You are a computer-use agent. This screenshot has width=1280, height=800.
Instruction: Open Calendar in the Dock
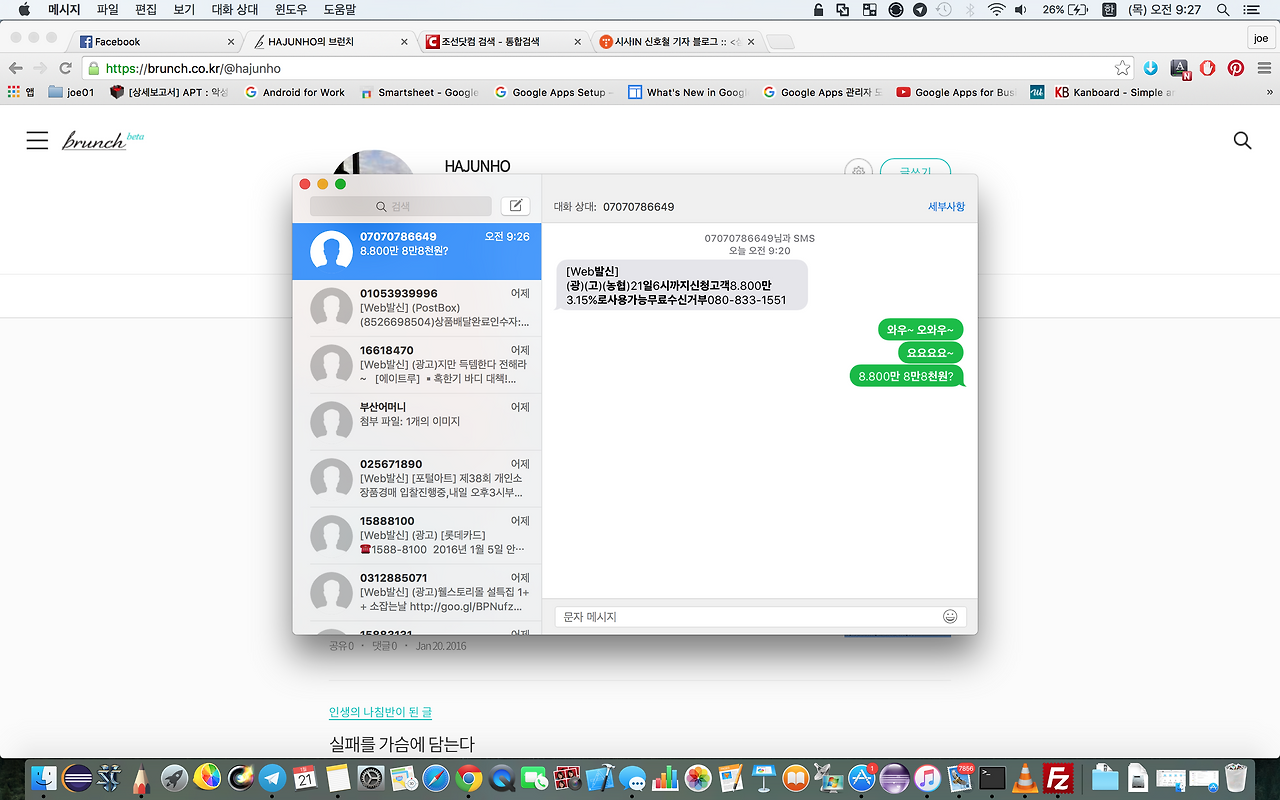[x=305, y=778]
